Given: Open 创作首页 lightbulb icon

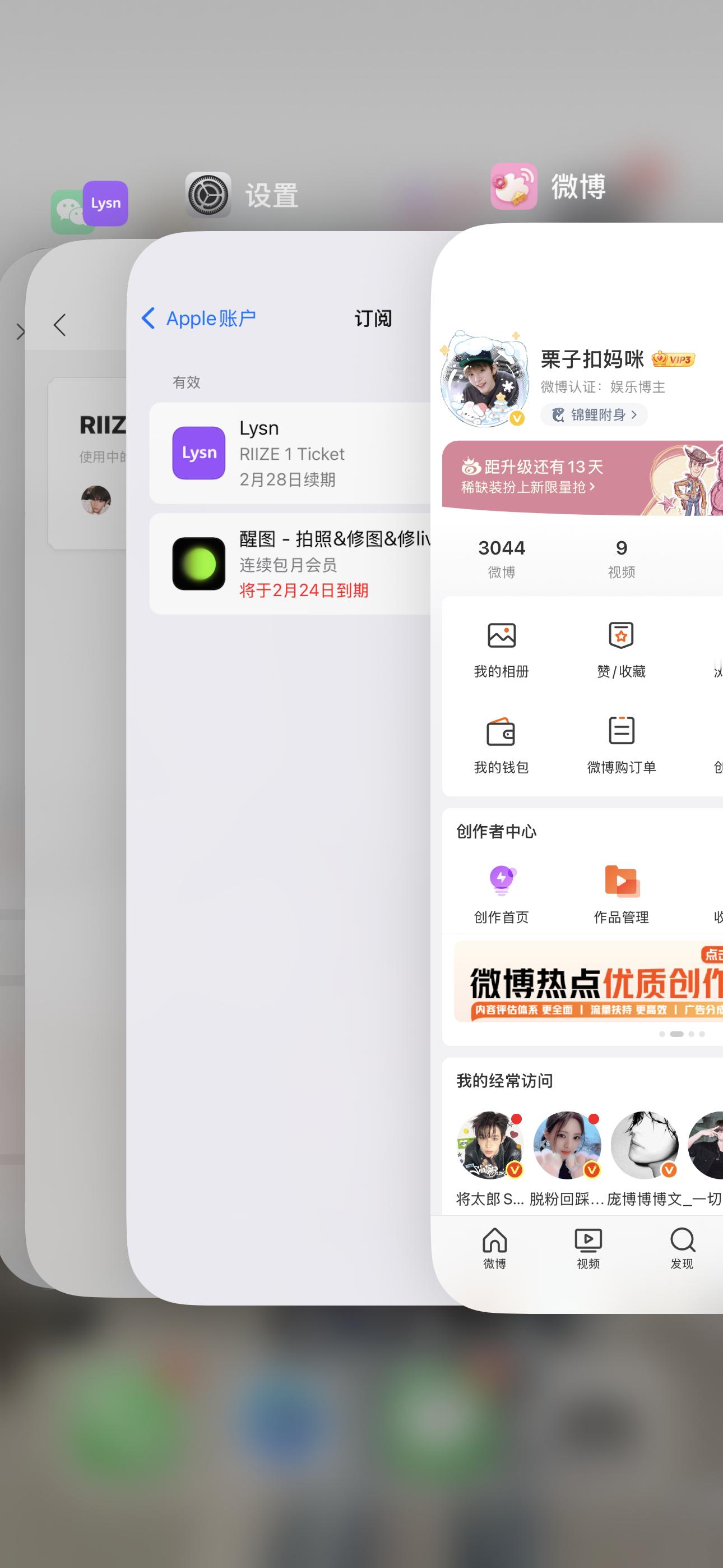Looking at the screenshot, I should [x=502, y=880].
